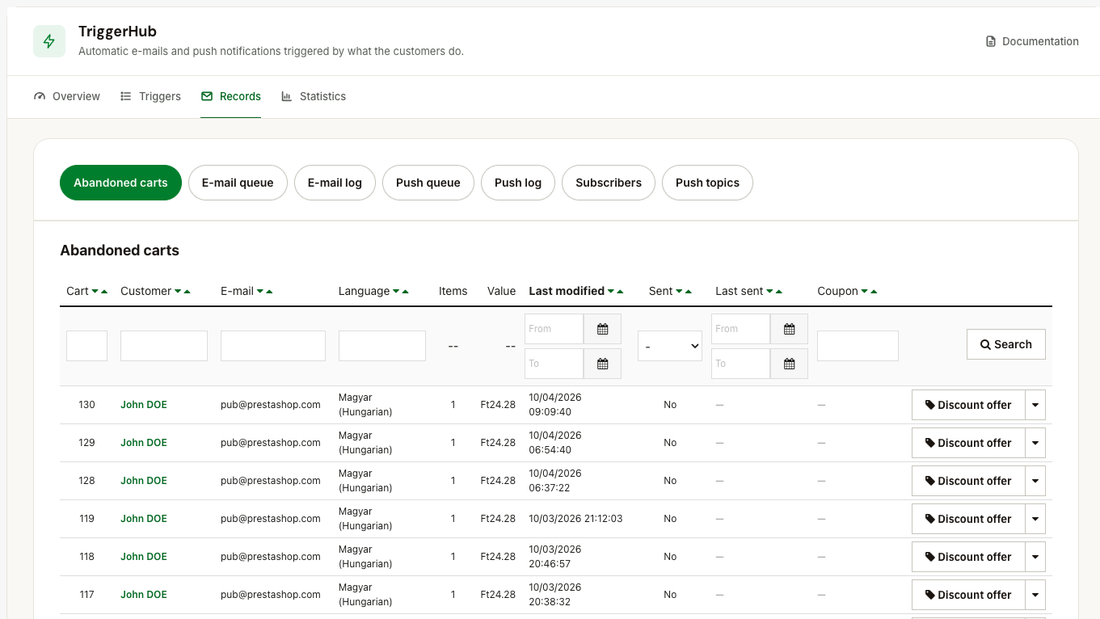1100x619 pixels.
Task: Open customer John DOE on cart 128
Action: (x=144, y=481)
